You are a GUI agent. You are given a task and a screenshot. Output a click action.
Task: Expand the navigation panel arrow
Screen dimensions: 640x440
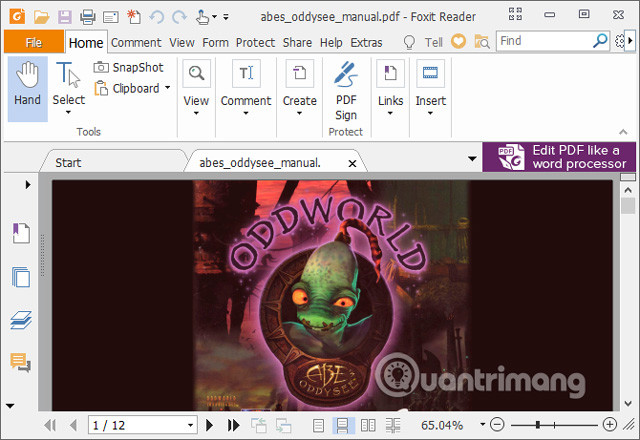point(27,184)
